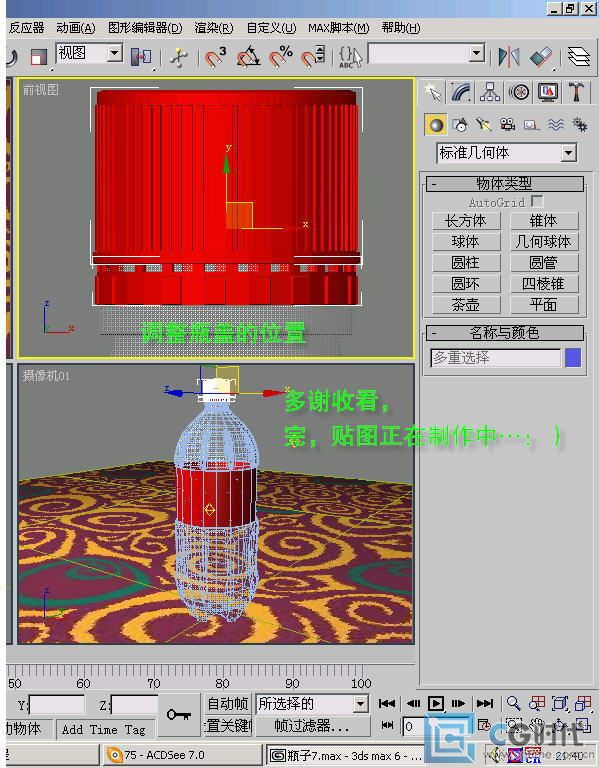
Task: Play the animation
Action: coord(435,704)
